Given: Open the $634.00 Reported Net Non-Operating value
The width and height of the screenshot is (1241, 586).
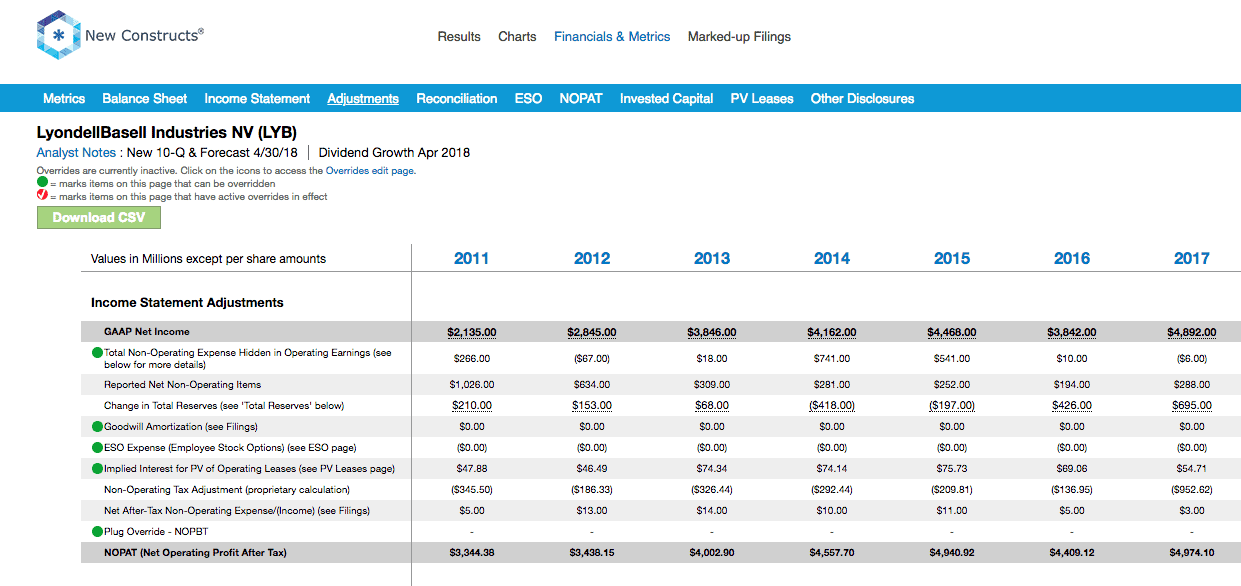Looking at the screenshot, I should coord(592,385).
